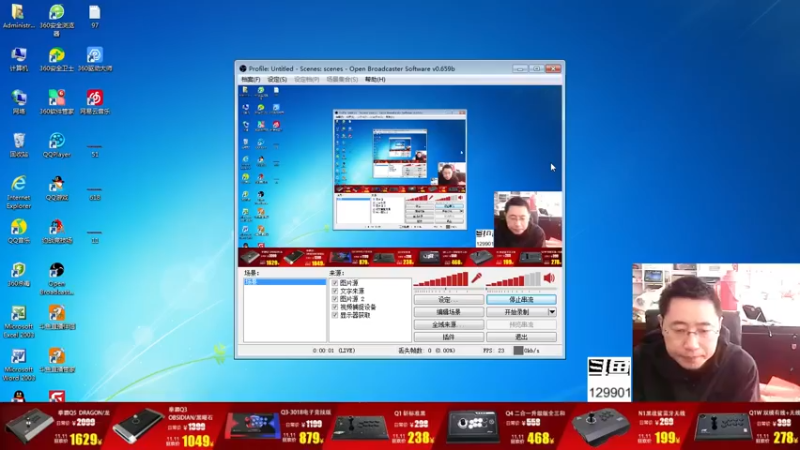Click the 编辑场景 button
800x450 pixels.
[449, 312]
